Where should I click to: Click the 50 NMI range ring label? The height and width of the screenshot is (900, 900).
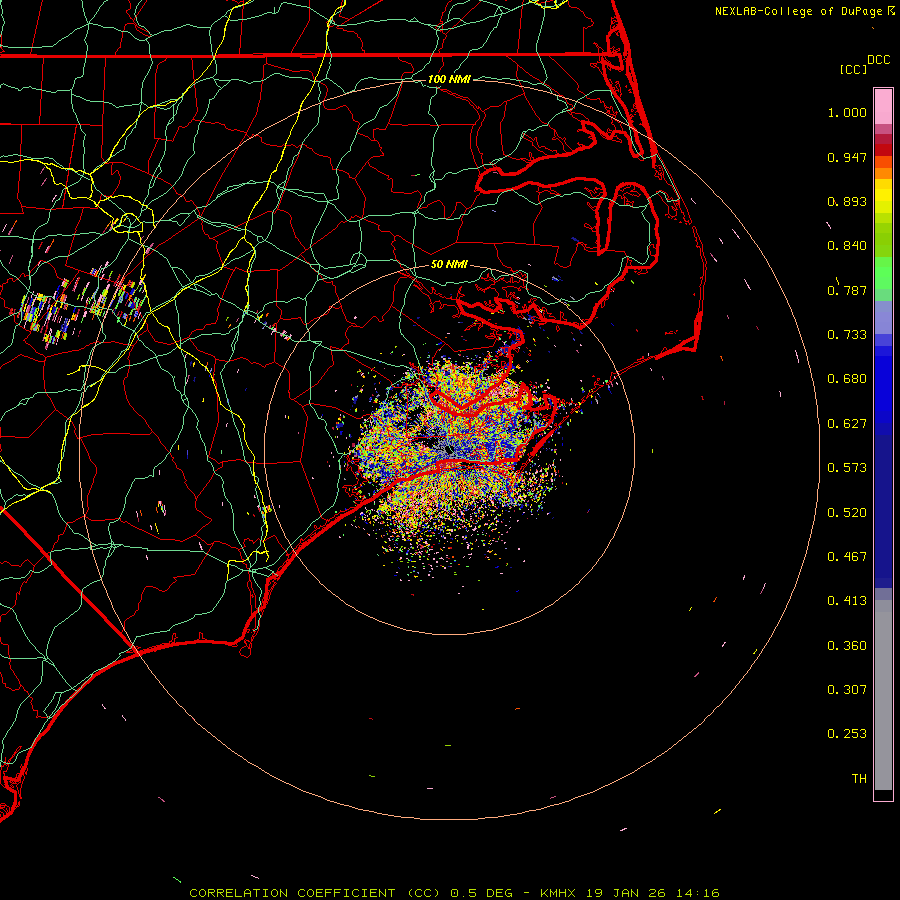click(449, 264)
